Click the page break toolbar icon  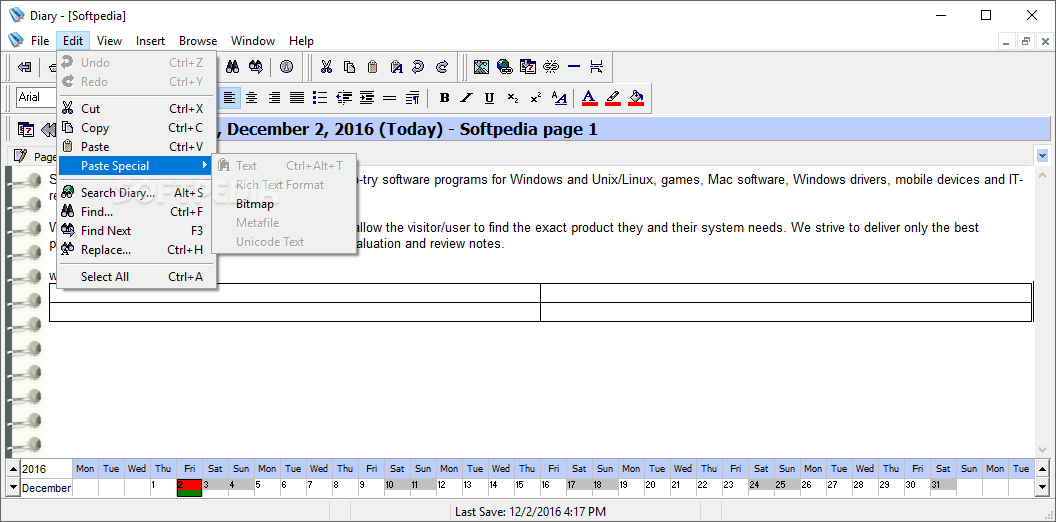(596, 67)
